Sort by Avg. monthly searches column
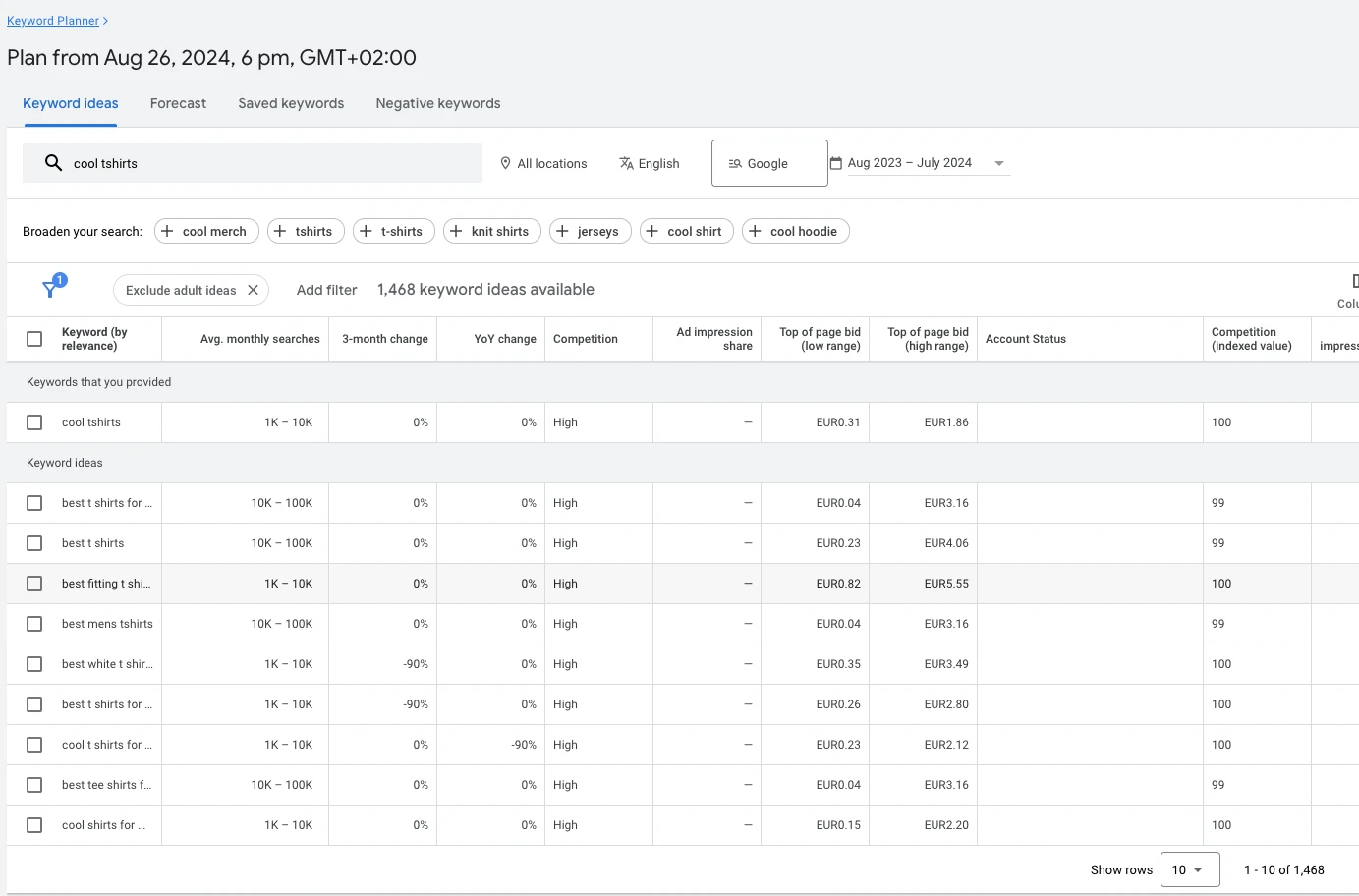This screenshot has width=1359, height=896. click(259, 339)
